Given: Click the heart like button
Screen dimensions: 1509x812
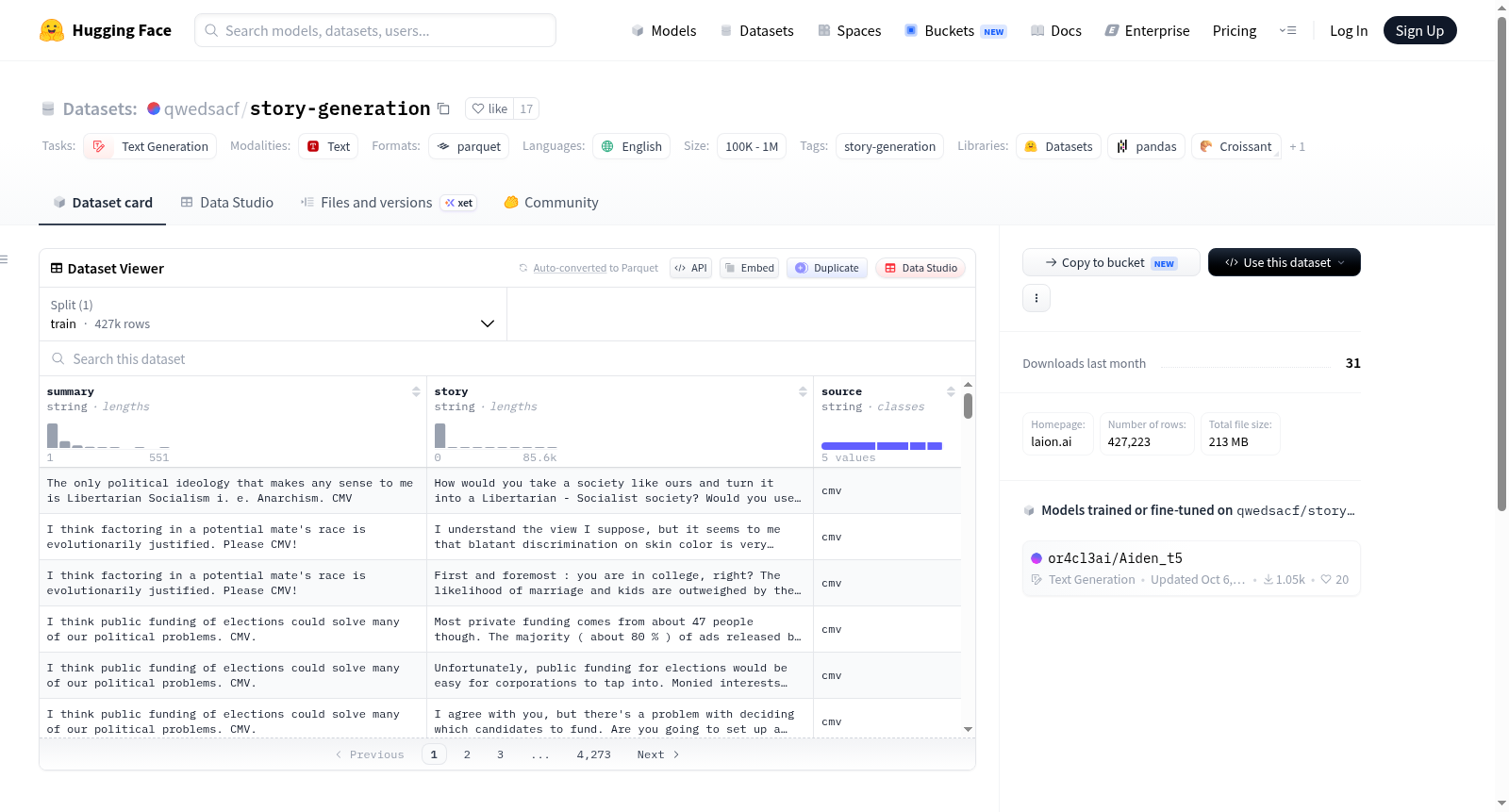Looking at the screenshot, I should 489,108.
